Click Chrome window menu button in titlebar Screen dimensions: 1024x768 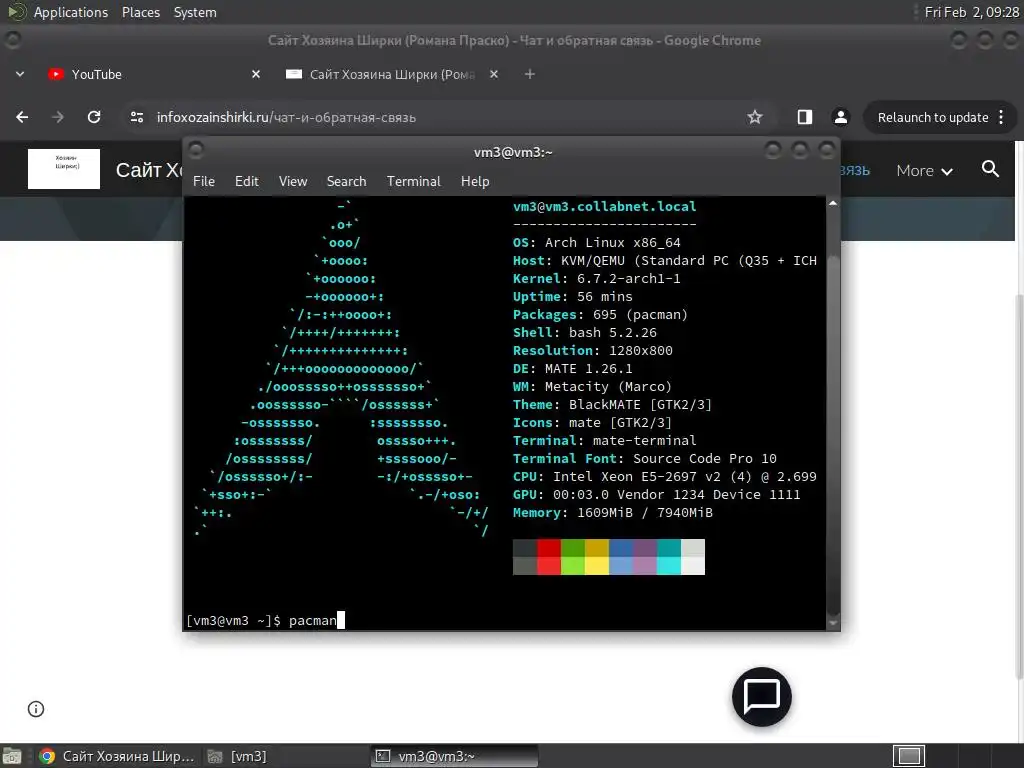point(12,40)
